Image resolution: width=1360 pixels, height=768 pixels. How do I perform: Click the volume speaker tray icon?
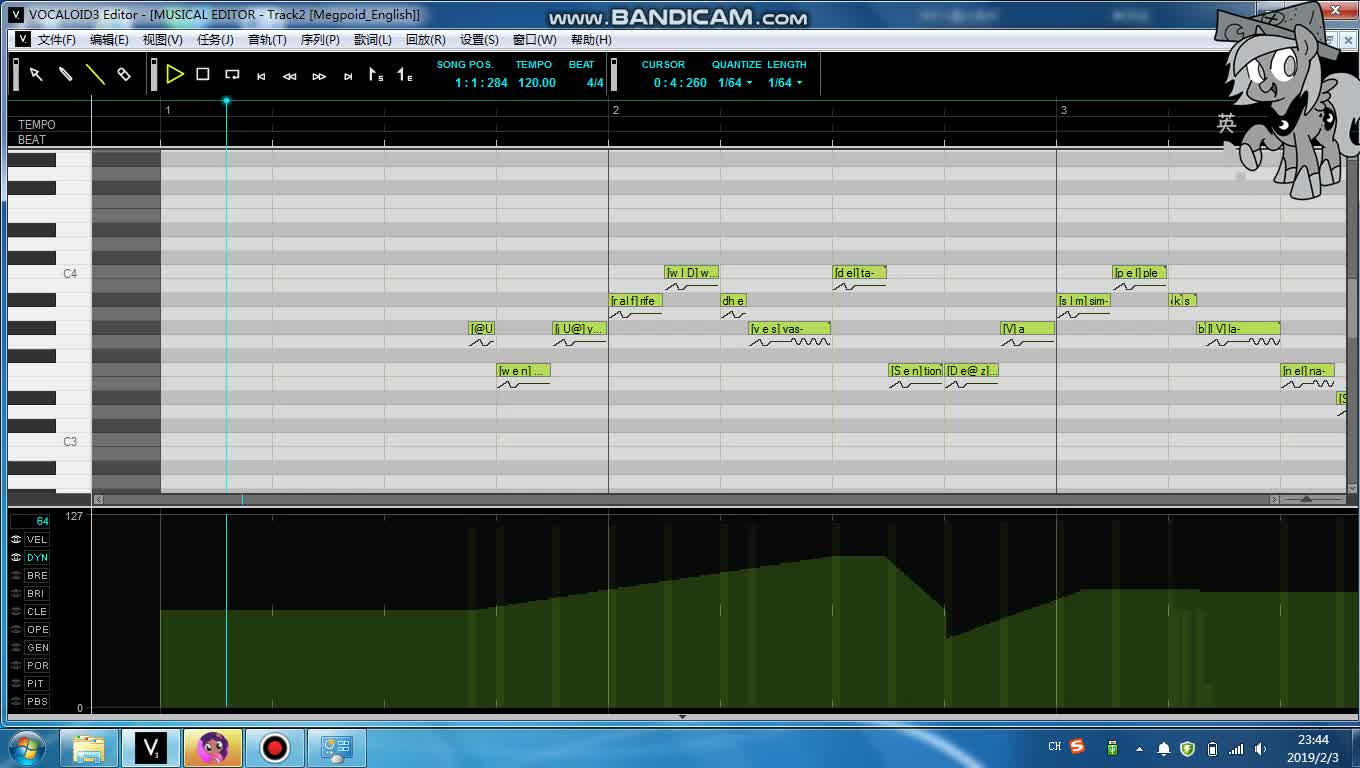pyautogui.click(x=1261, y=748)
